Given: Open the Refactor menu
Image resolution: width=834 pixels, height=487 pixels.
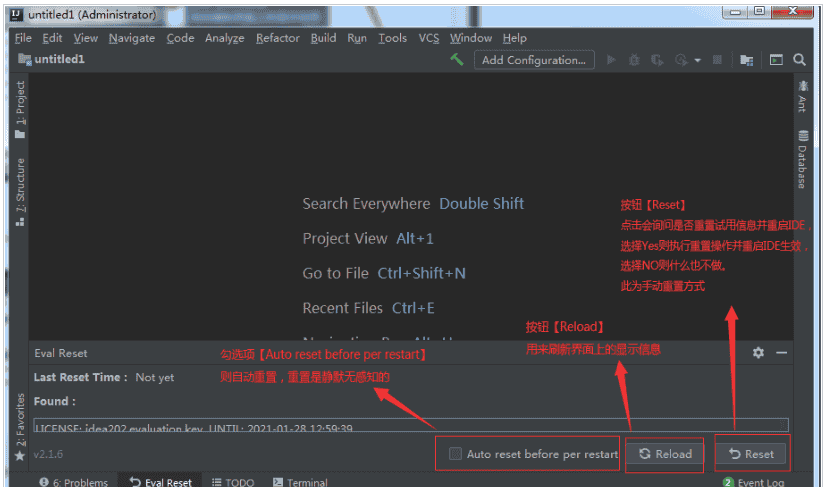Looking at the screenshot, I should click(277, 38).
